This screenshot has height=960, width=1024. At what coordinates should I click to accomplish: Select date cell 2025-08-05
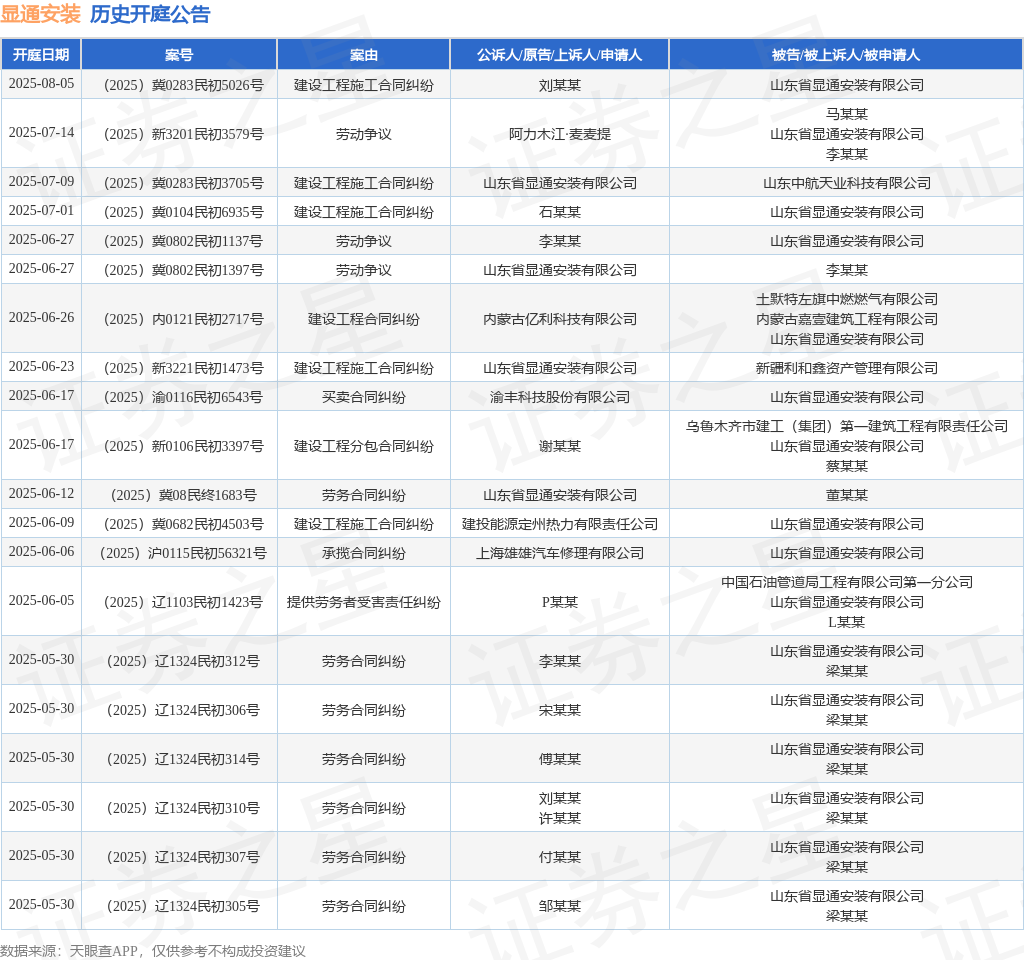pos(41,84)
